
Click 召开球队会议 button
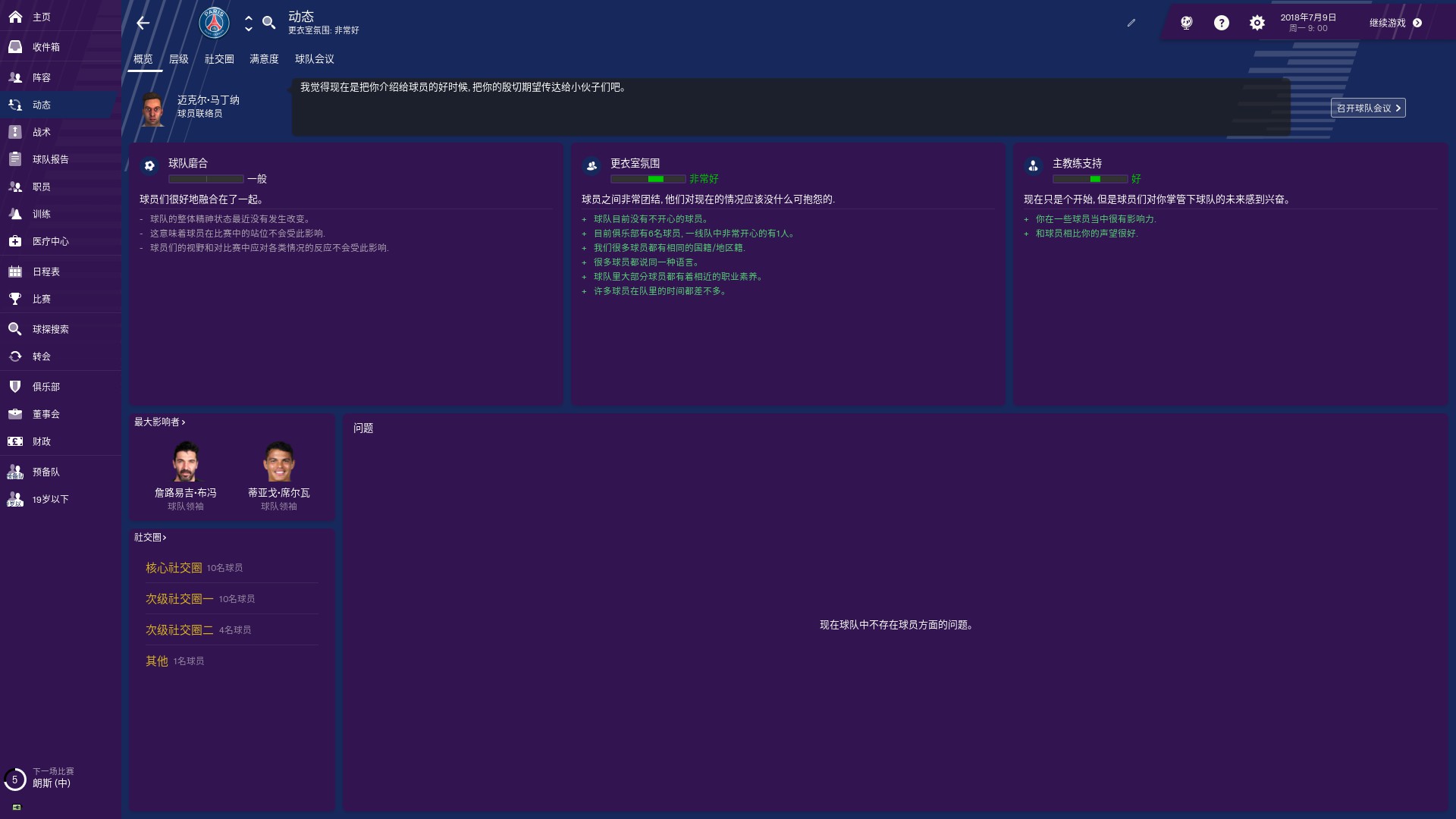click(x=1367, y=108)
